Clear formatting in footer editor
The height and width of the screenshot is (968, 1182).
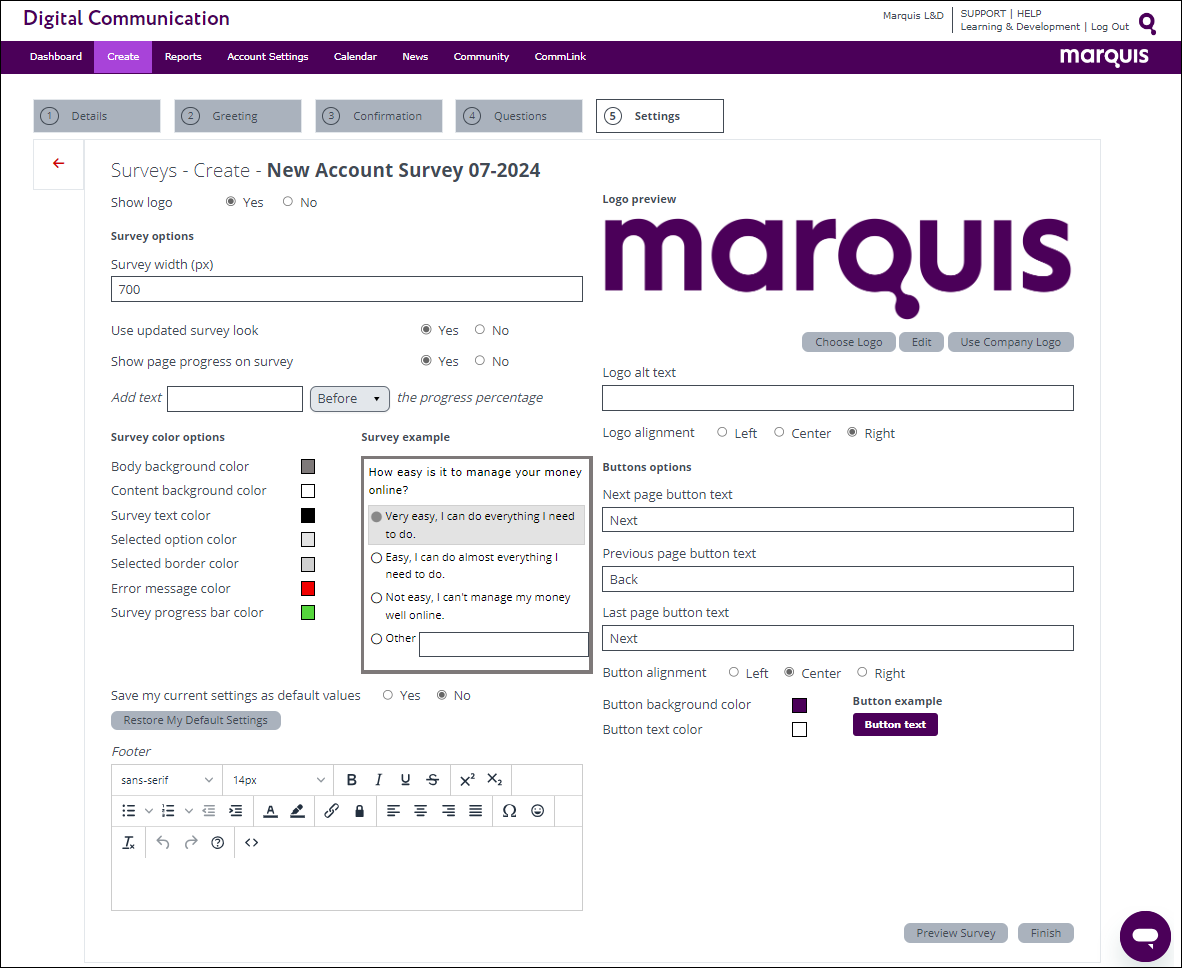(129, 843)
